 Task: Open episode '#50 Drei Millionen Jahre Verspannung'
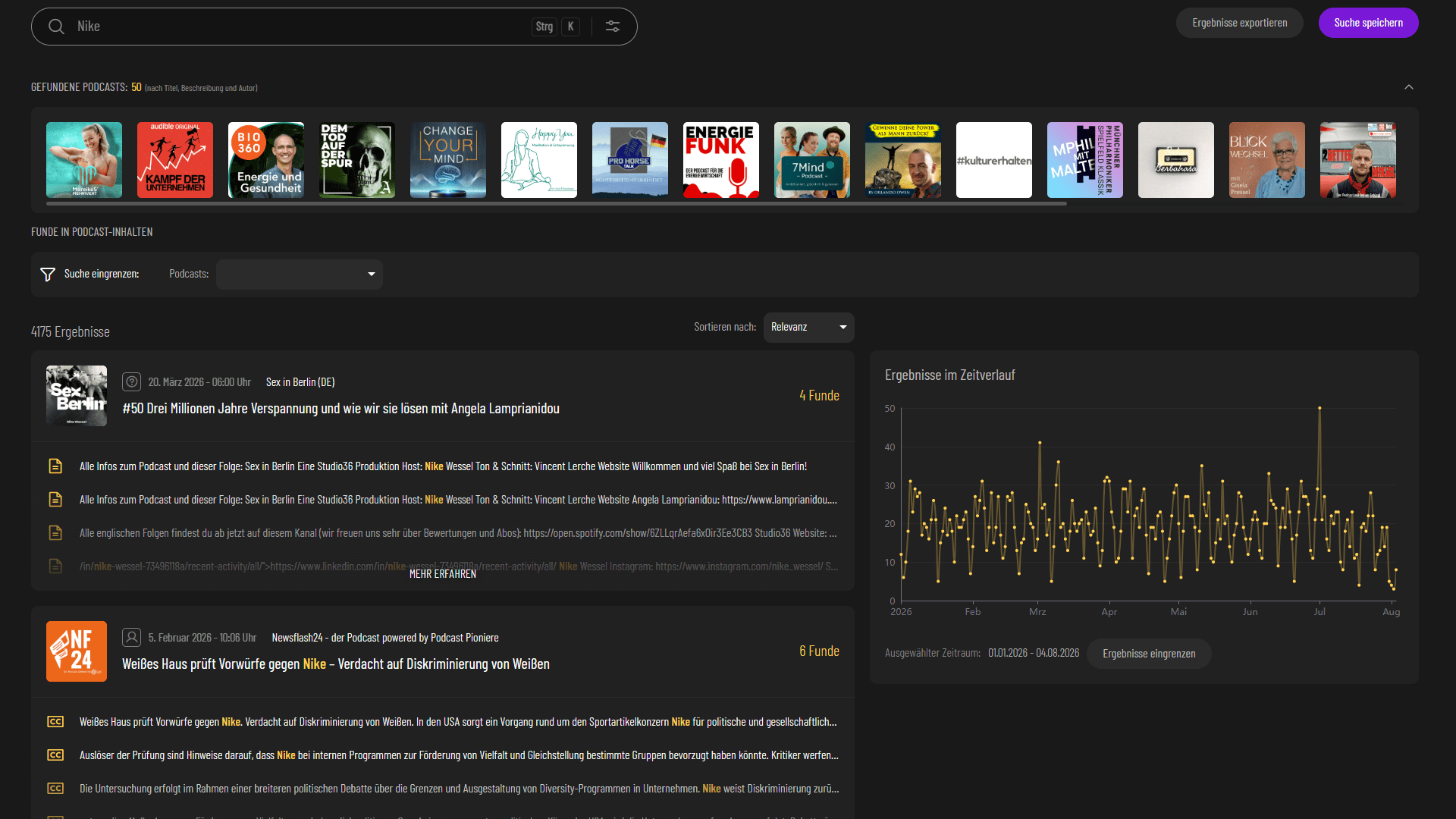[341, 409]
